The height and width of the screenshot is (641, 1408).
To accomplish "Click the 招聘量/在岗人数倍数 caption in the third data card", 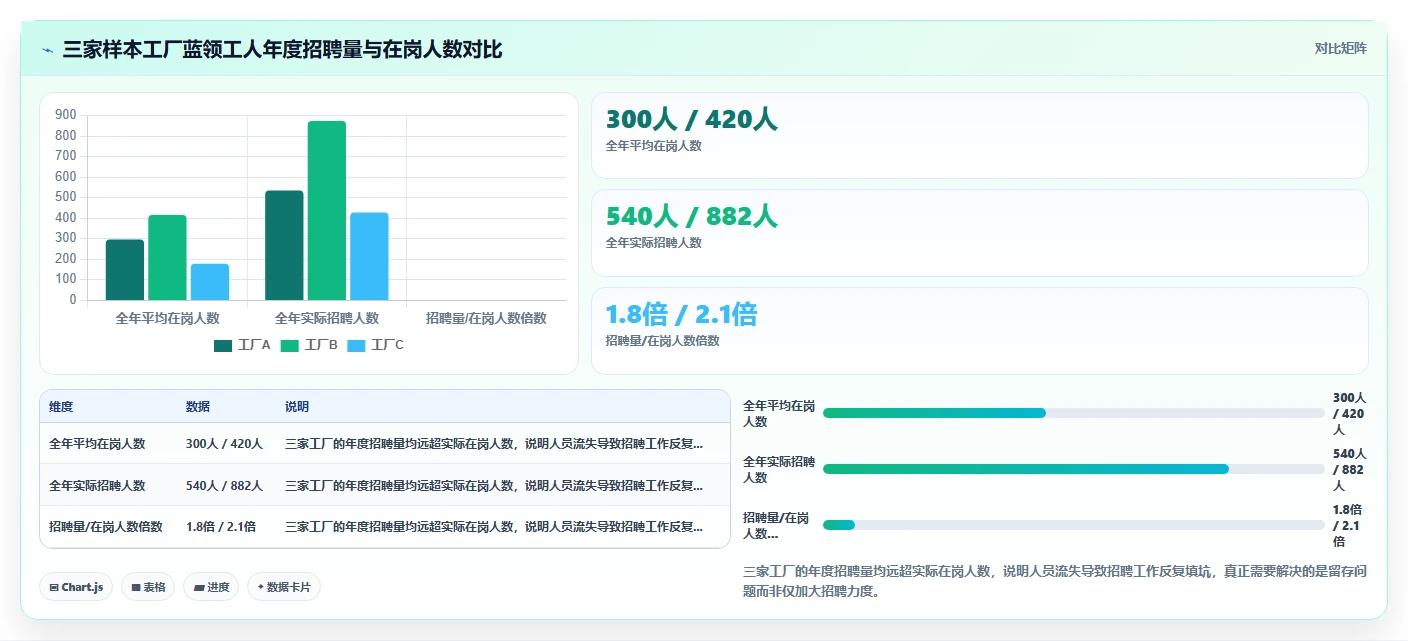I will (x=662, y=340).
